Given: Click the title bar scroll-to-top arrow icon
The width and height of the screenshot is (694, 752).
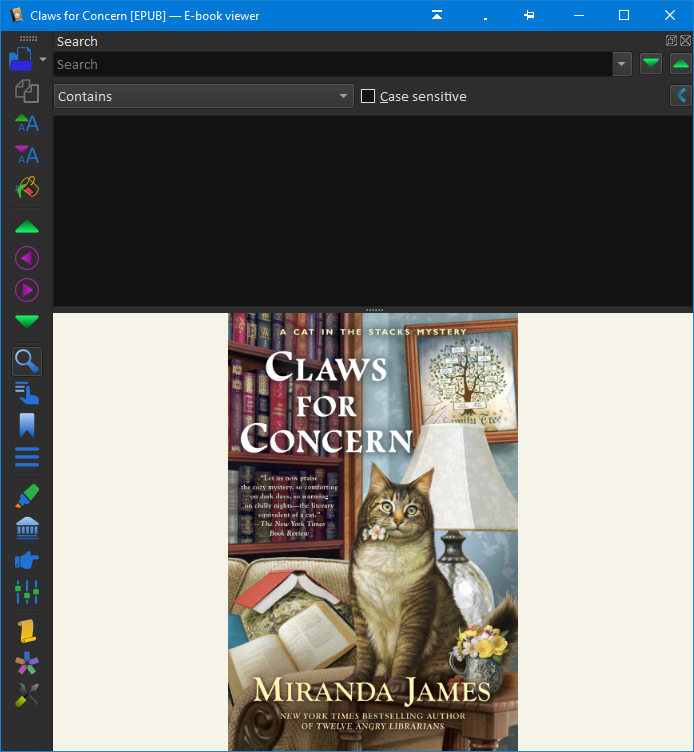Looking at the screenshot, I should click(x=437, y=15).
